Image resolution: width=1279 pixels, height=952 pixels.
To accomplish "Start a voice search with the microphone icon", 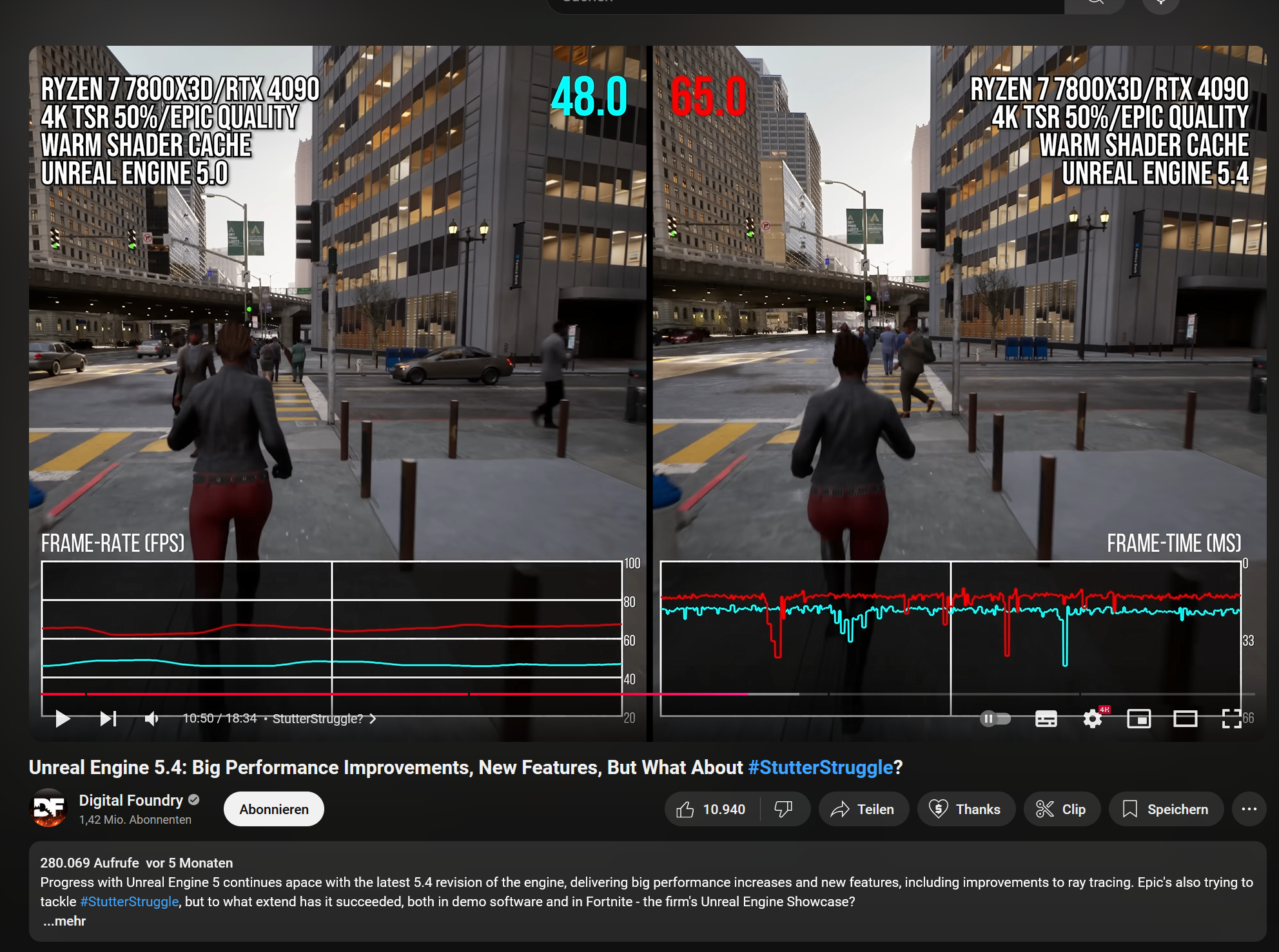I will coord(1162,3).
